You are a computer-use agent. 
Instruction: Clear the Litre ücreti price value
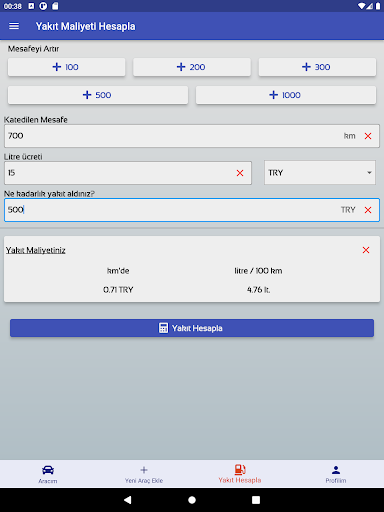240,173
